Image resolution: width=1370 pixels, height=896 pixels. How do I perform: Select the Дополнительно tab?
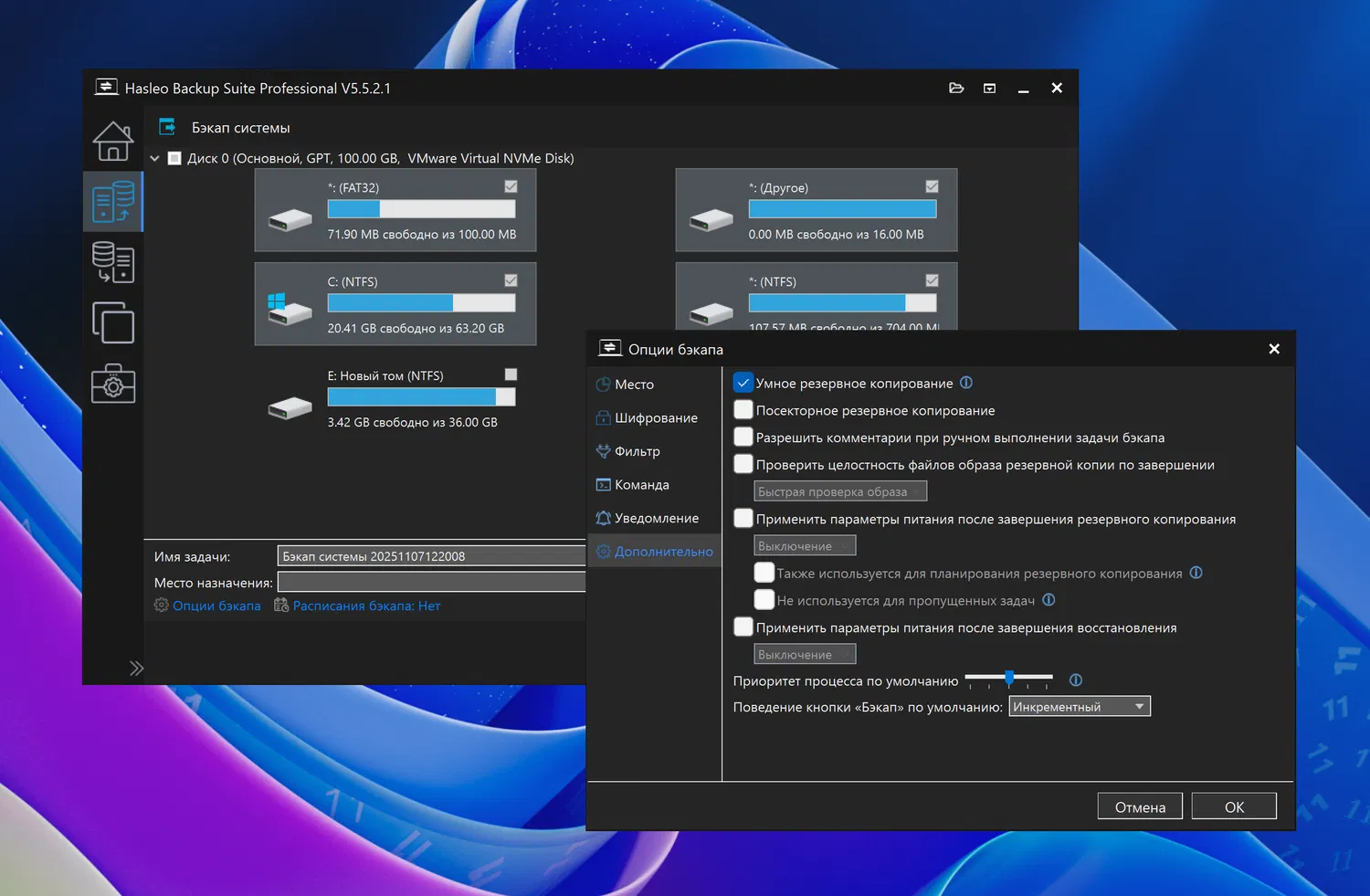click(654, 551)
